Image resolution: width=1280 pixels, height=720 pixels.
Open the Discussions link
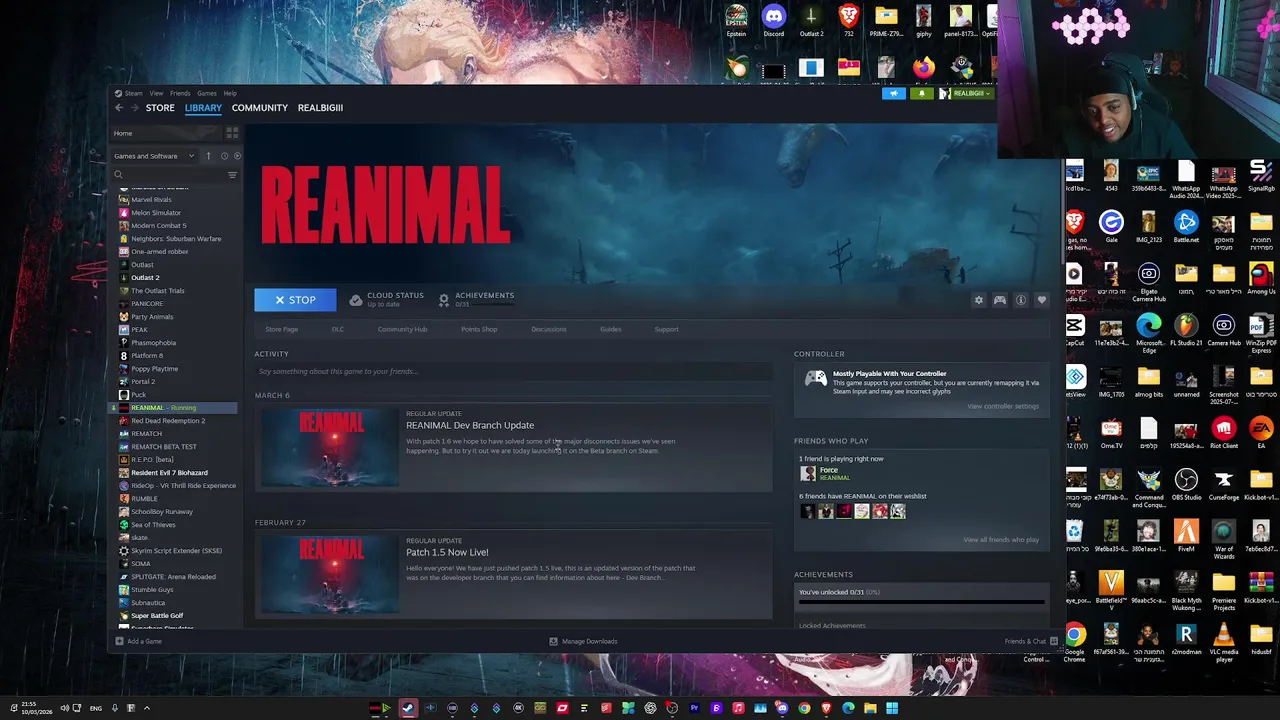point(548,329)
